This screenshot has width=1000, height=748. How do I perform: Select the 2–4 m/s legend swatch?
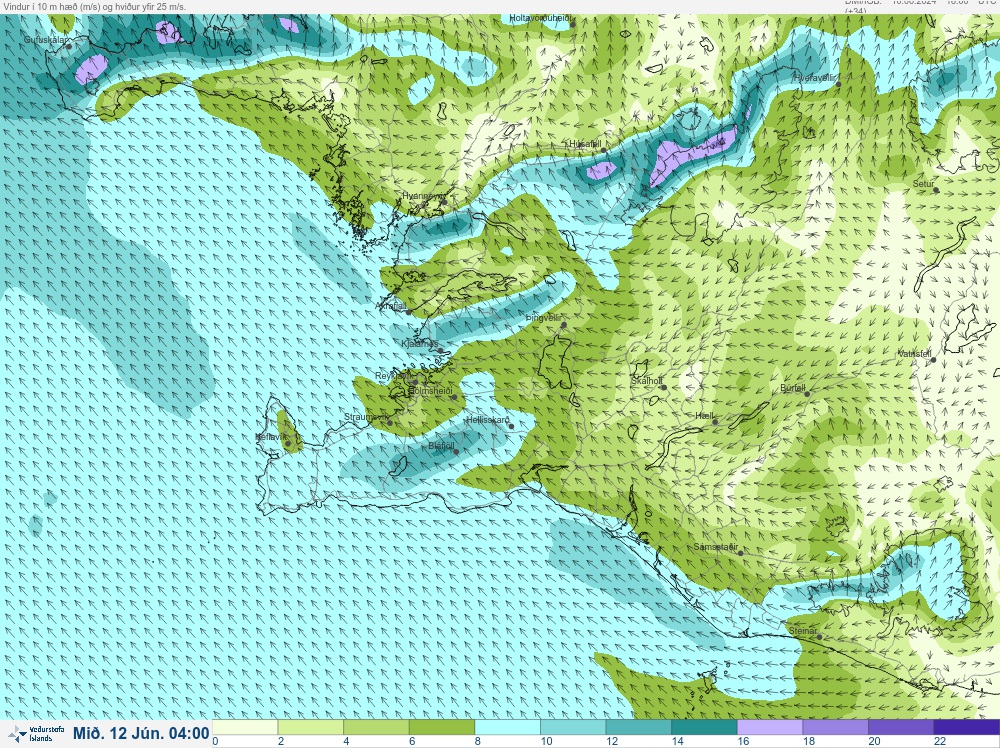tap(311, 728)
